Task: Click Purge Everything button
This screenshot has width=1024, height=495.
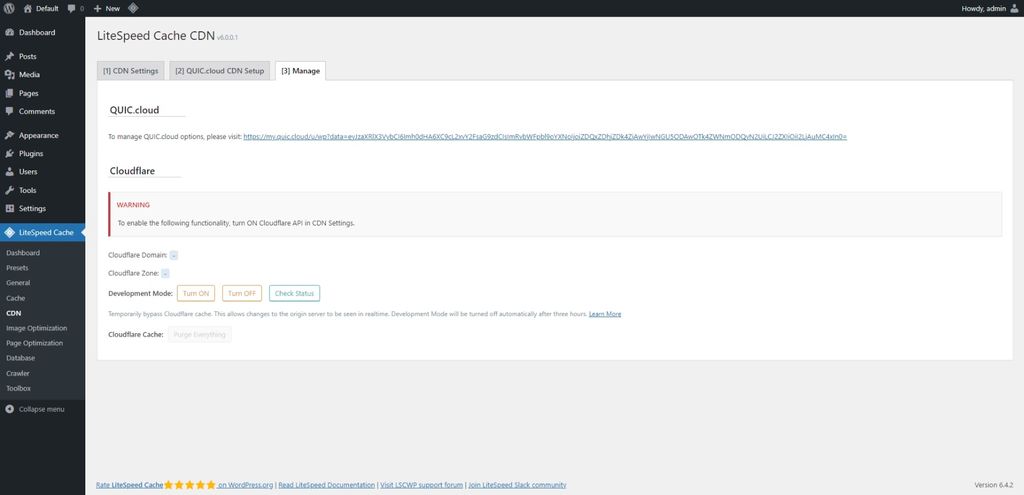Action: [x=199, y=334]
